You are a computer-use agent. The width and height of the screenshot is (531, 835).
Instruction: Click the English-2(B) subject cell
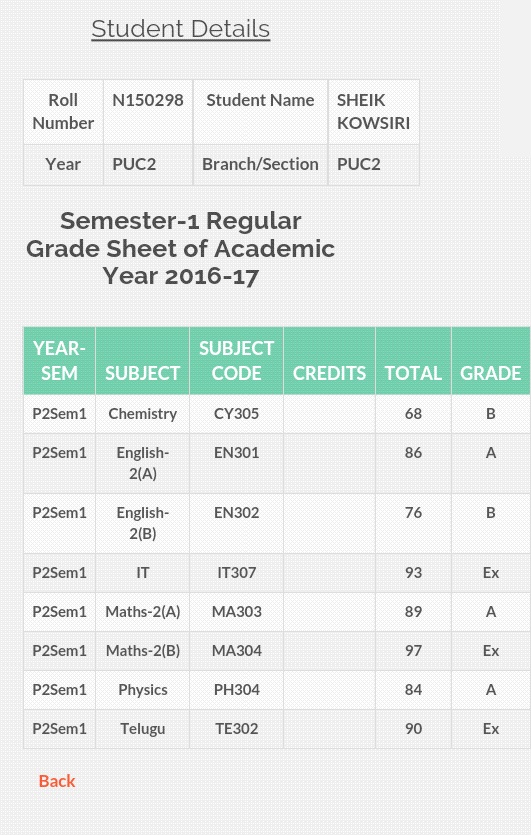coord(142,523)
